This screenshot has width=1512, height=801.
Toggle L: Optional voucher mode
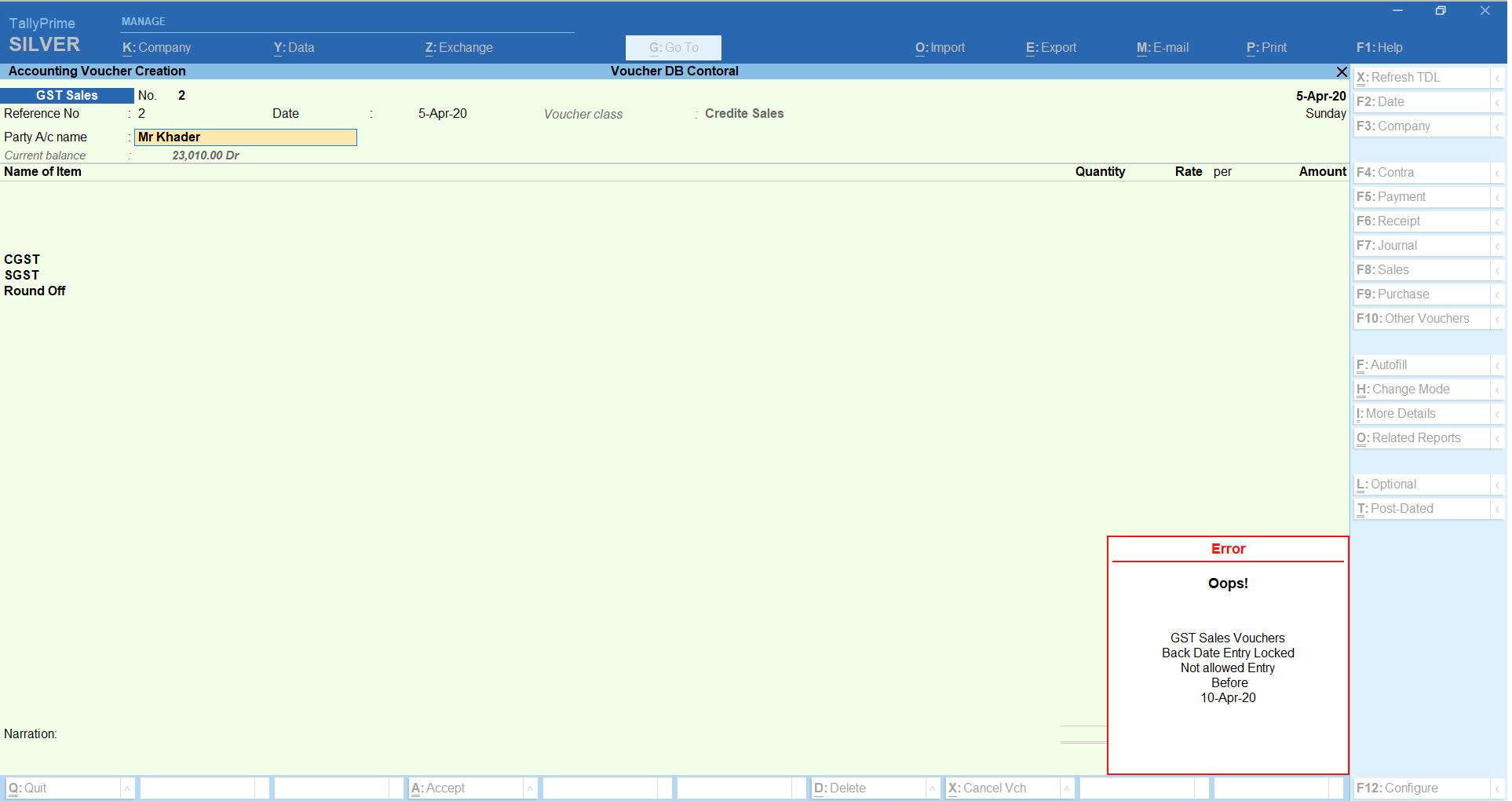[x=1421, y=485]
